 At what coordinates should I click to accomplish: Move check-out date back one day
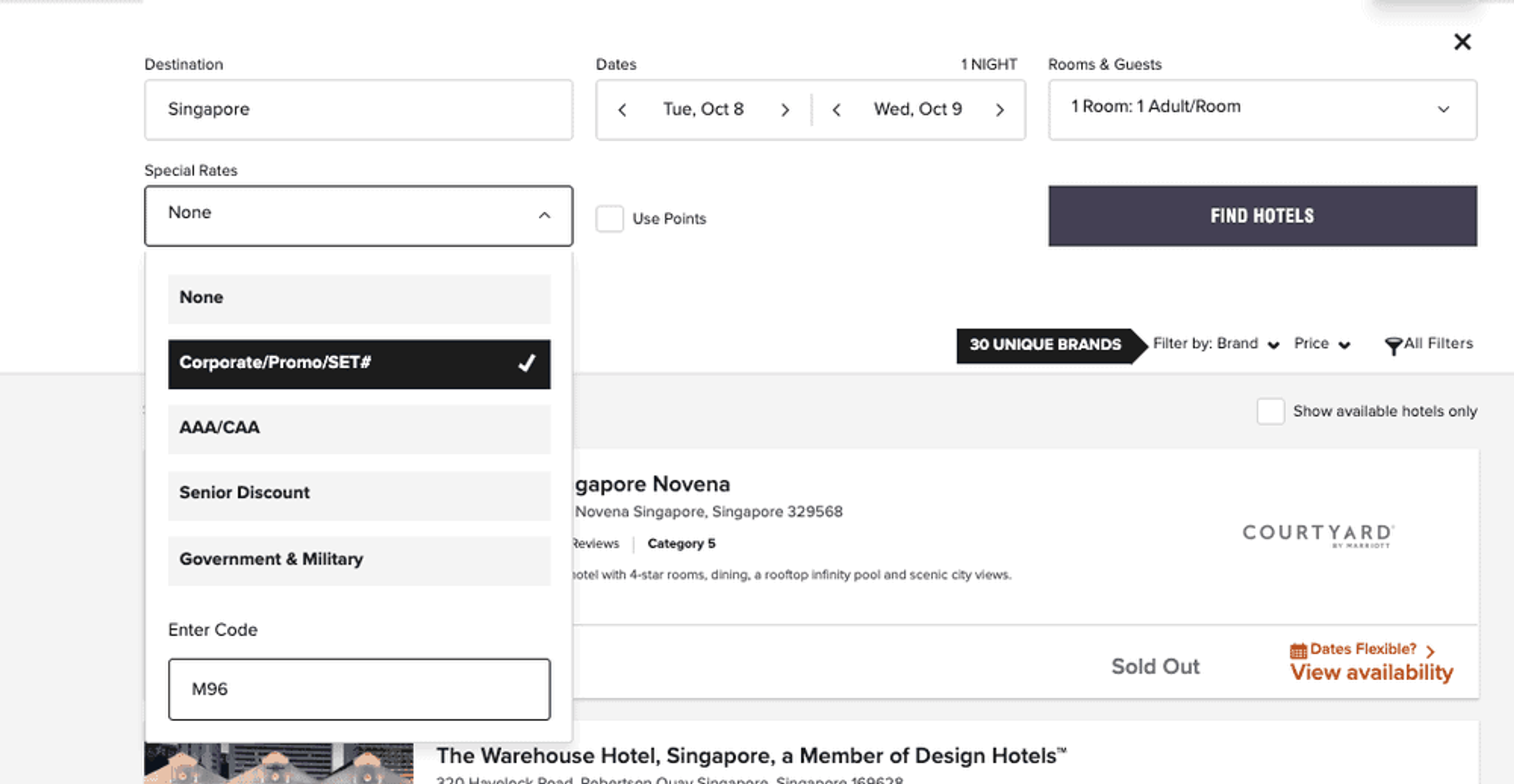(x=836, y=110)
